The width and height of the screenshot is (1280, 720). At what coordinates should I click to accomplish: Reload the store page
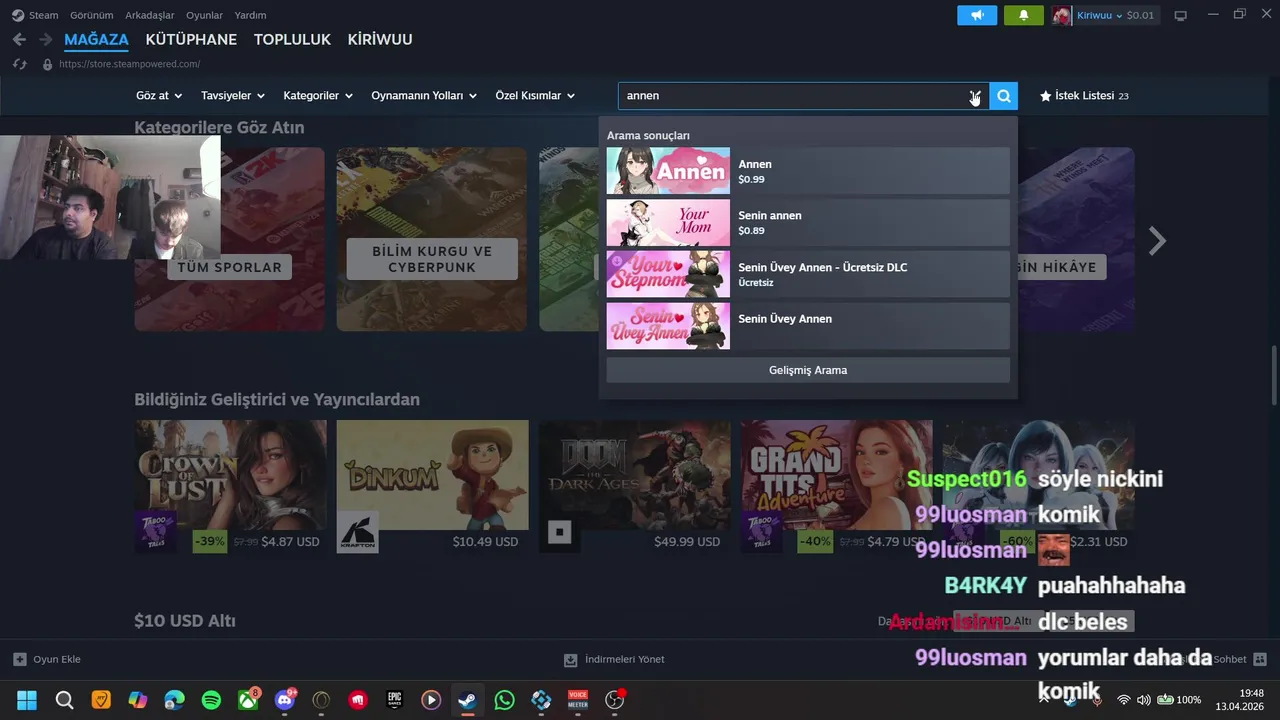(19, 64)
